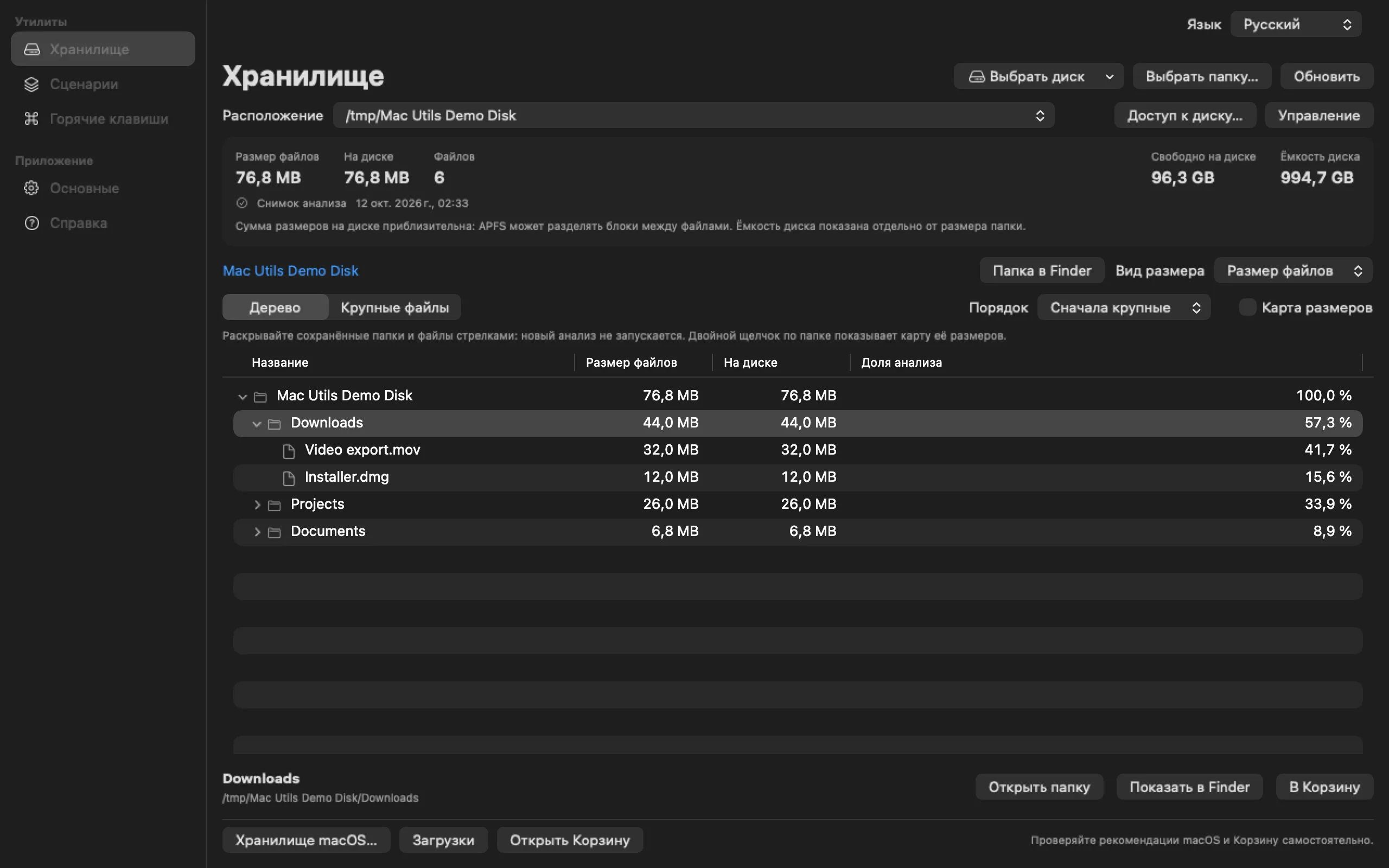
Task: Click the gear icon beside Основные
Action: point(31,188)
